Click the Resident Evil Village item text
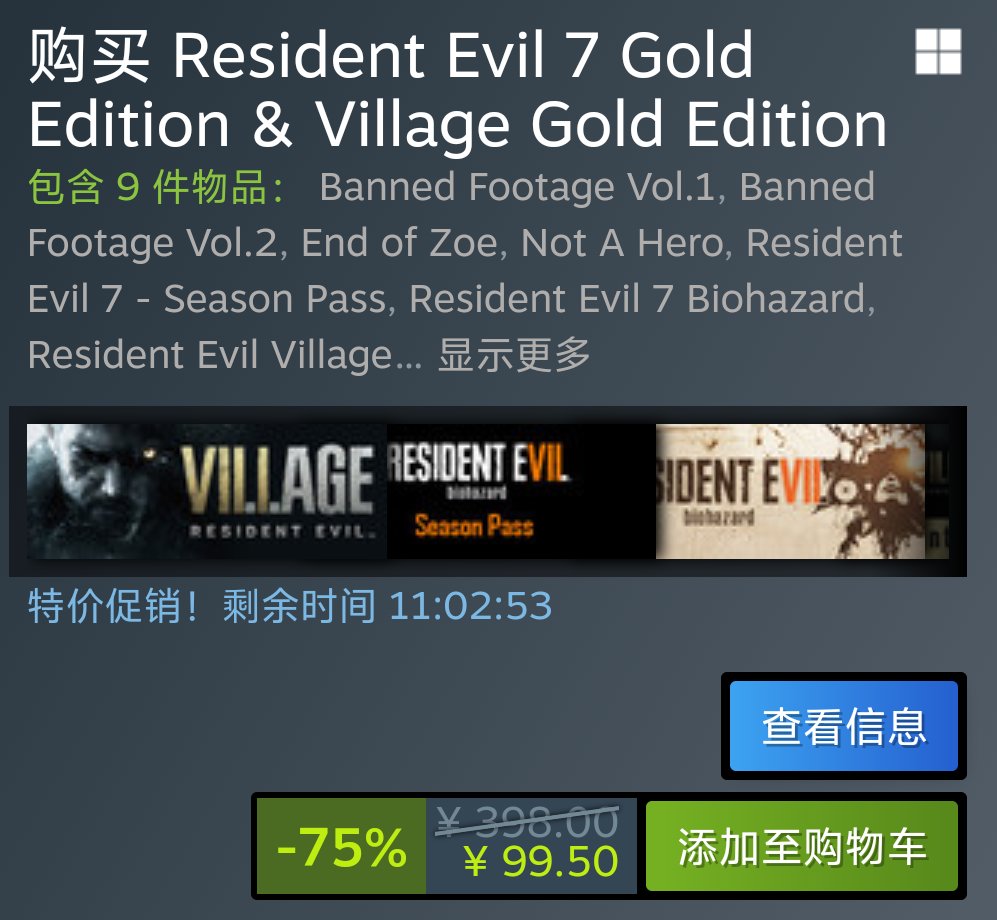This screenshot has height=920, width=997. tap(224, 355)
